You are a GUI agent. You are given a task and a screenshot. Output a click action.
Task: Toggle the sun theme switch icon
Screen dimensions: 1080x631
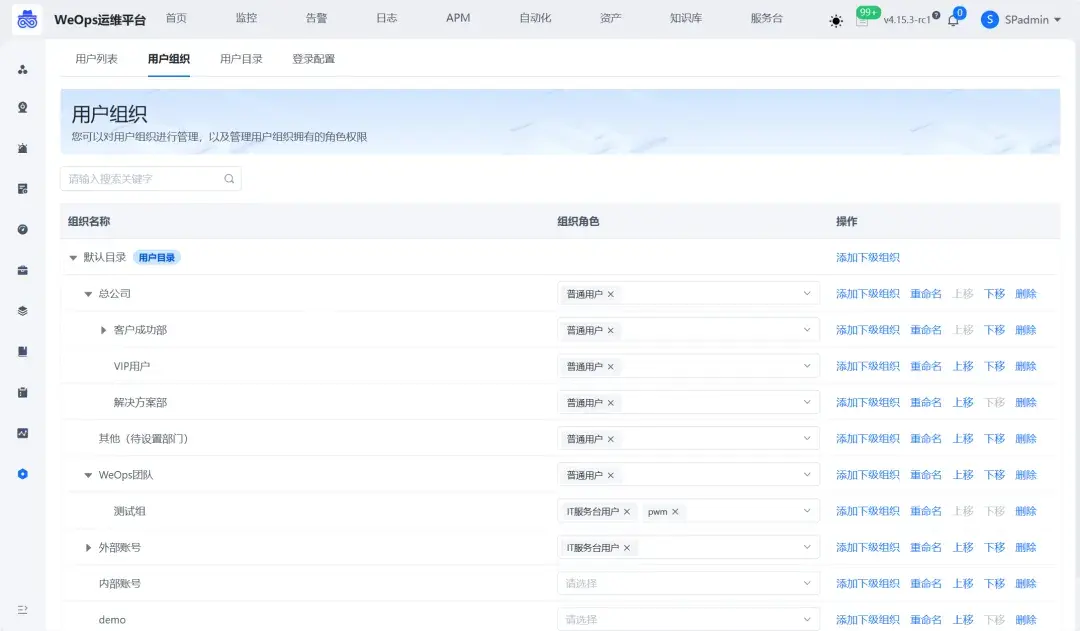[835, 21]
